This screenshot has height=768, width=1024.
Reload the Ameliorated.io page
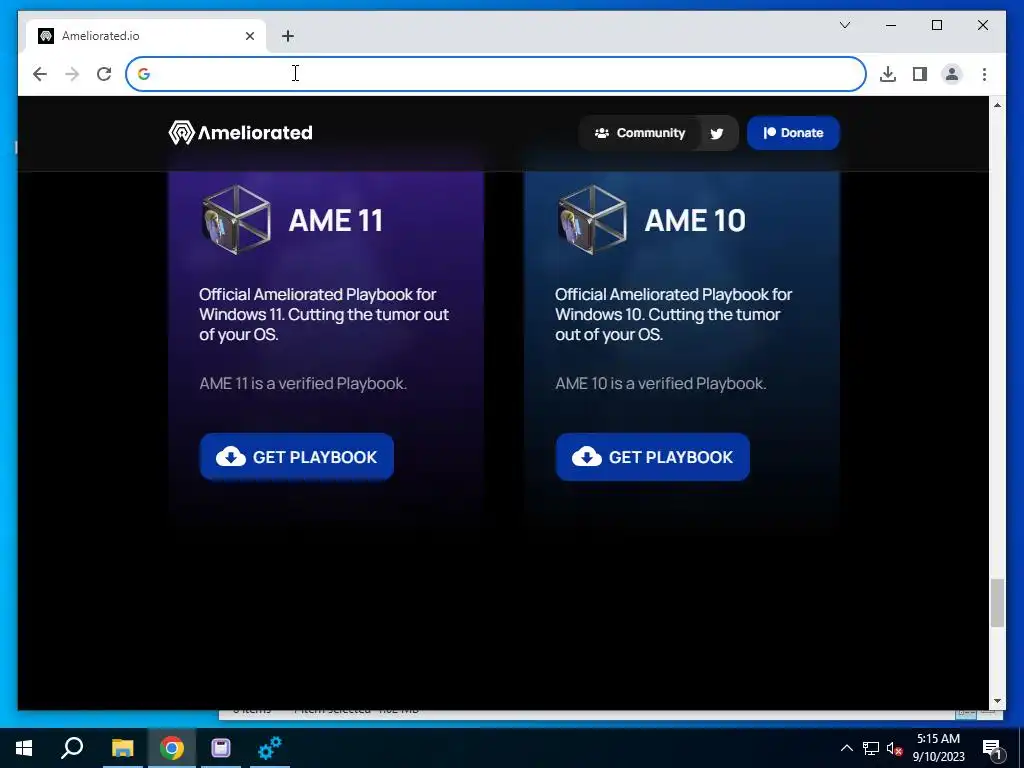coord(104,74)
